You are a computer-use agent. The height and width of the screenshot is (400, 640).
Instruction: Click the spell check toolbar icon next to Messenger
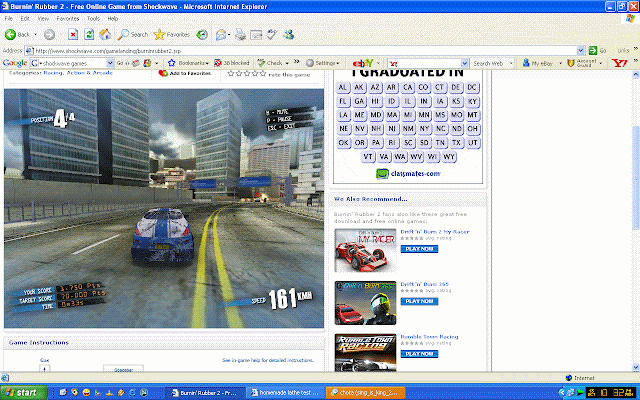coord(272,35)
